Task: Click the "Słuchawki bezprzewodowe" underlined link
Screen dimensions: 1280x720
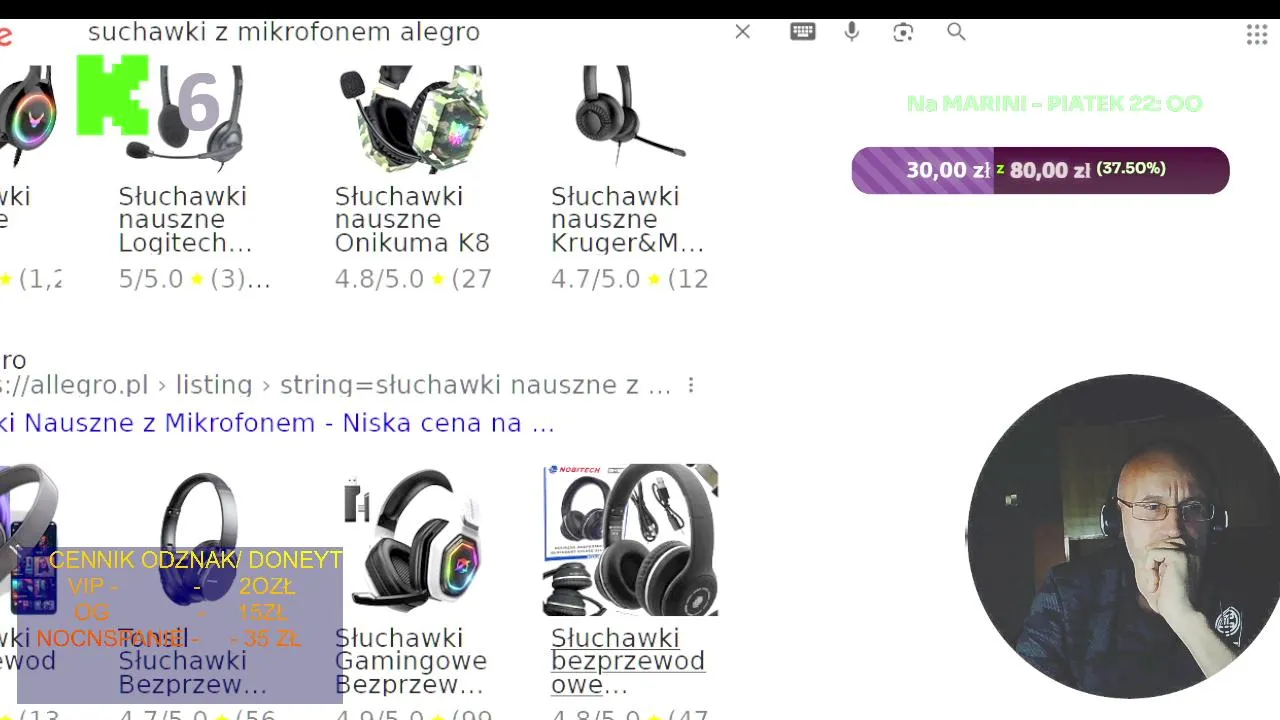Action: coord(628,661)
